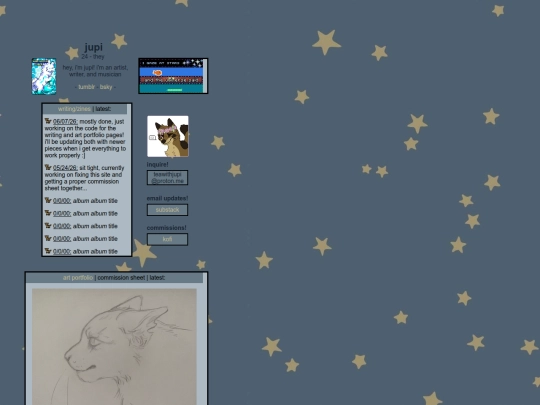Click the cat icon beside the 05/24/26 entry
Screen dimensions: 540x405
(48, 167)
